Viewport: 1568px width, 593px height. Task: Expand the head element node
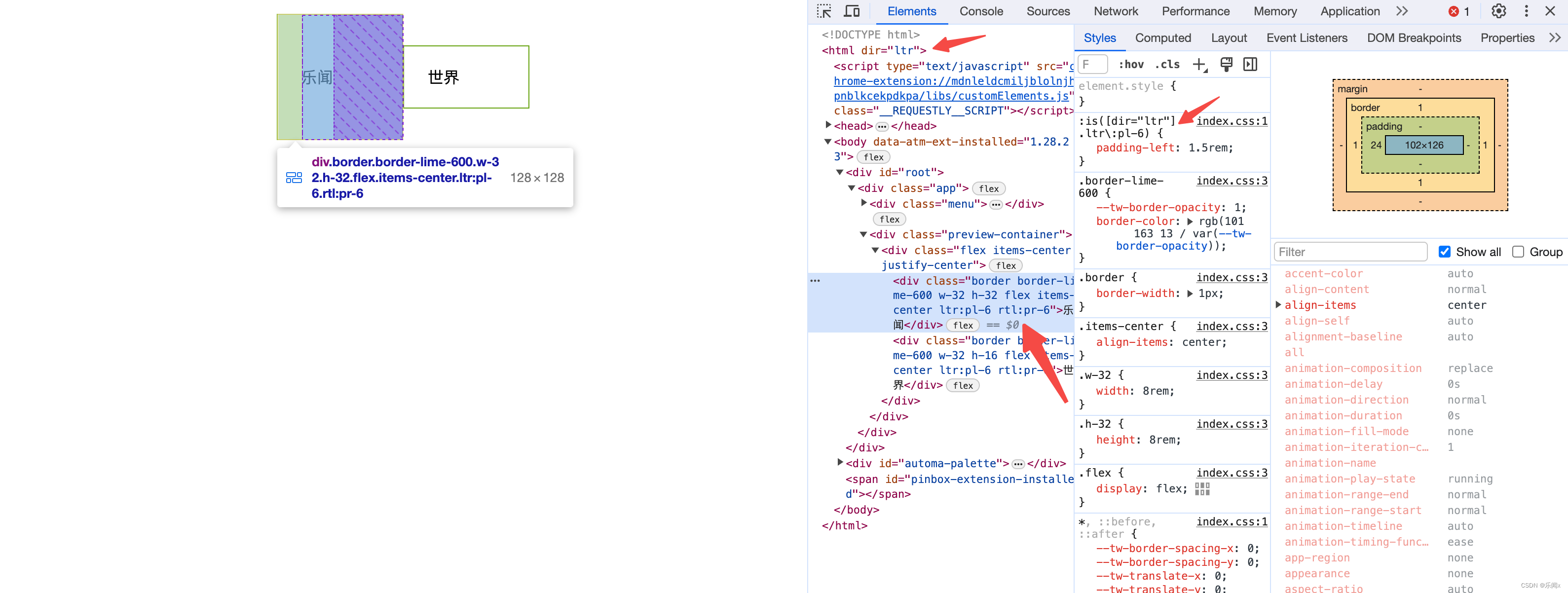pyautogui.click(x=828, y=125)
